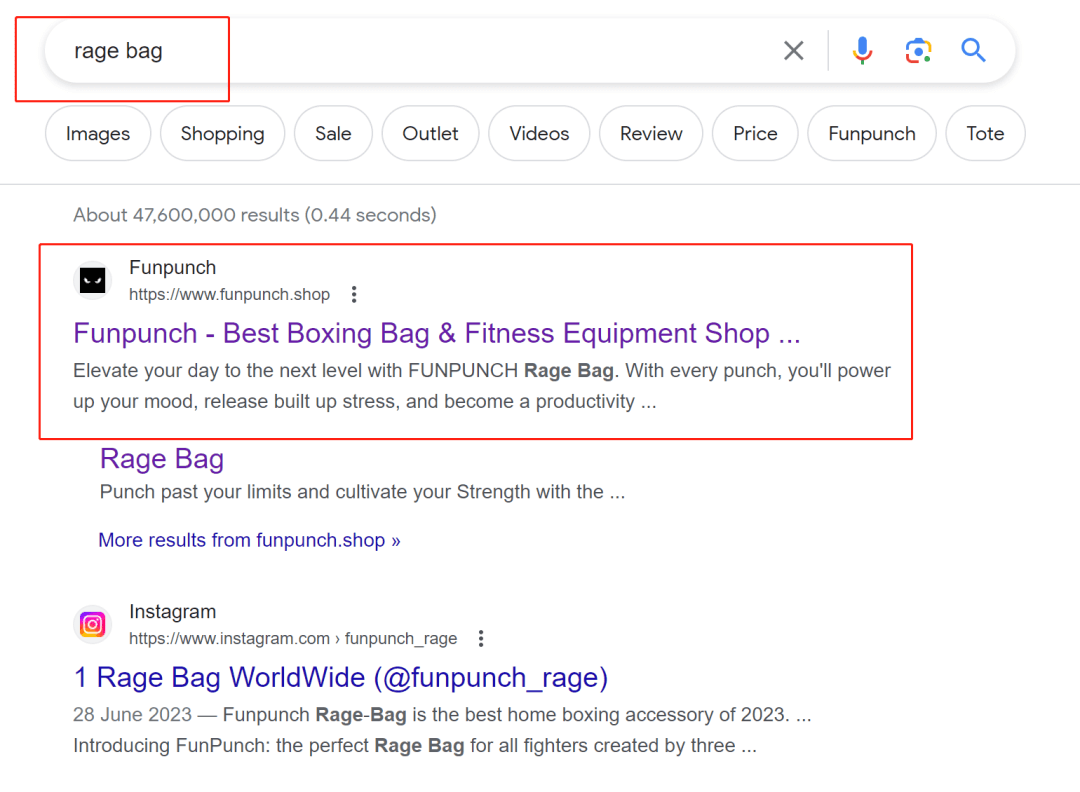Open three-dot menu for Funpunch result

354,294
